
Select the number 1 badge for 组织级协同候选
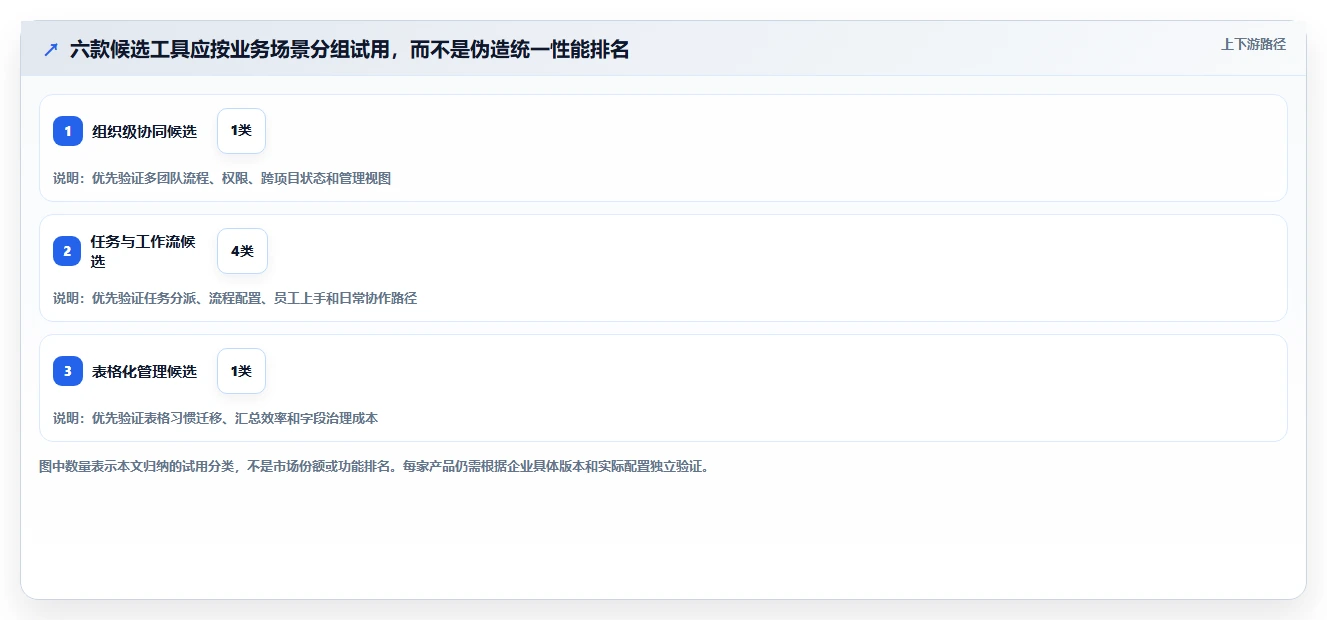68,131
